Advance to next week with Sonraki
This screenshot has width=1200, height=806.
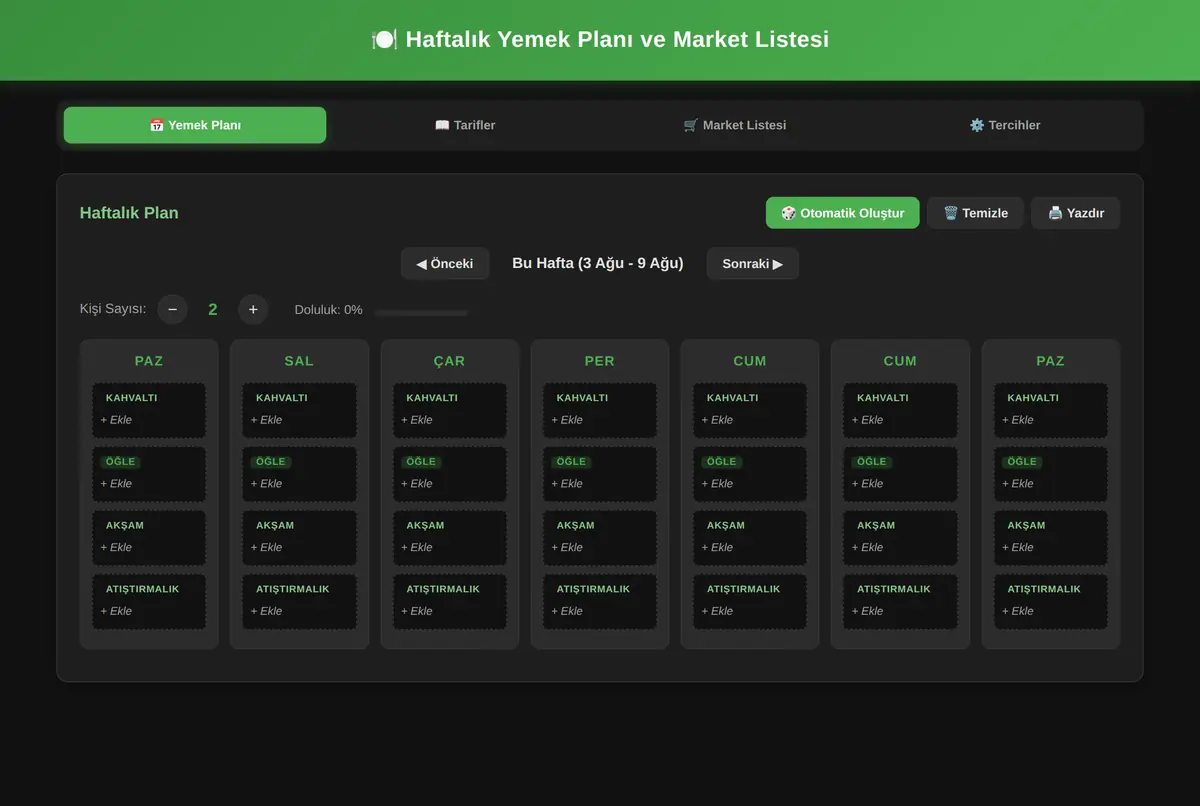coord(753,264)
